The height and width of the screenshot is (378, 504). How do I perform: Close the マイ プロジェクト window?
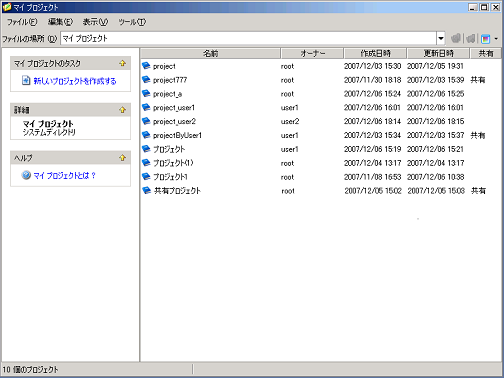[x=496, y=7]
